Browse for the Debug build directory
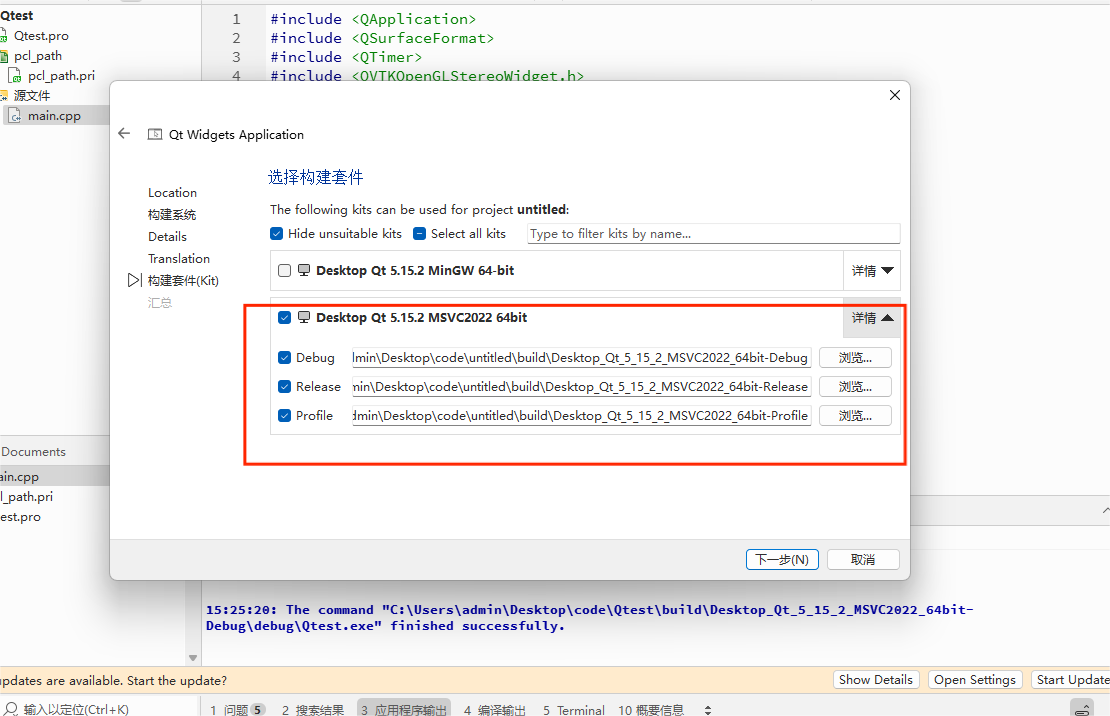Viewport: 1110px width, 716px height. point(855,358)
